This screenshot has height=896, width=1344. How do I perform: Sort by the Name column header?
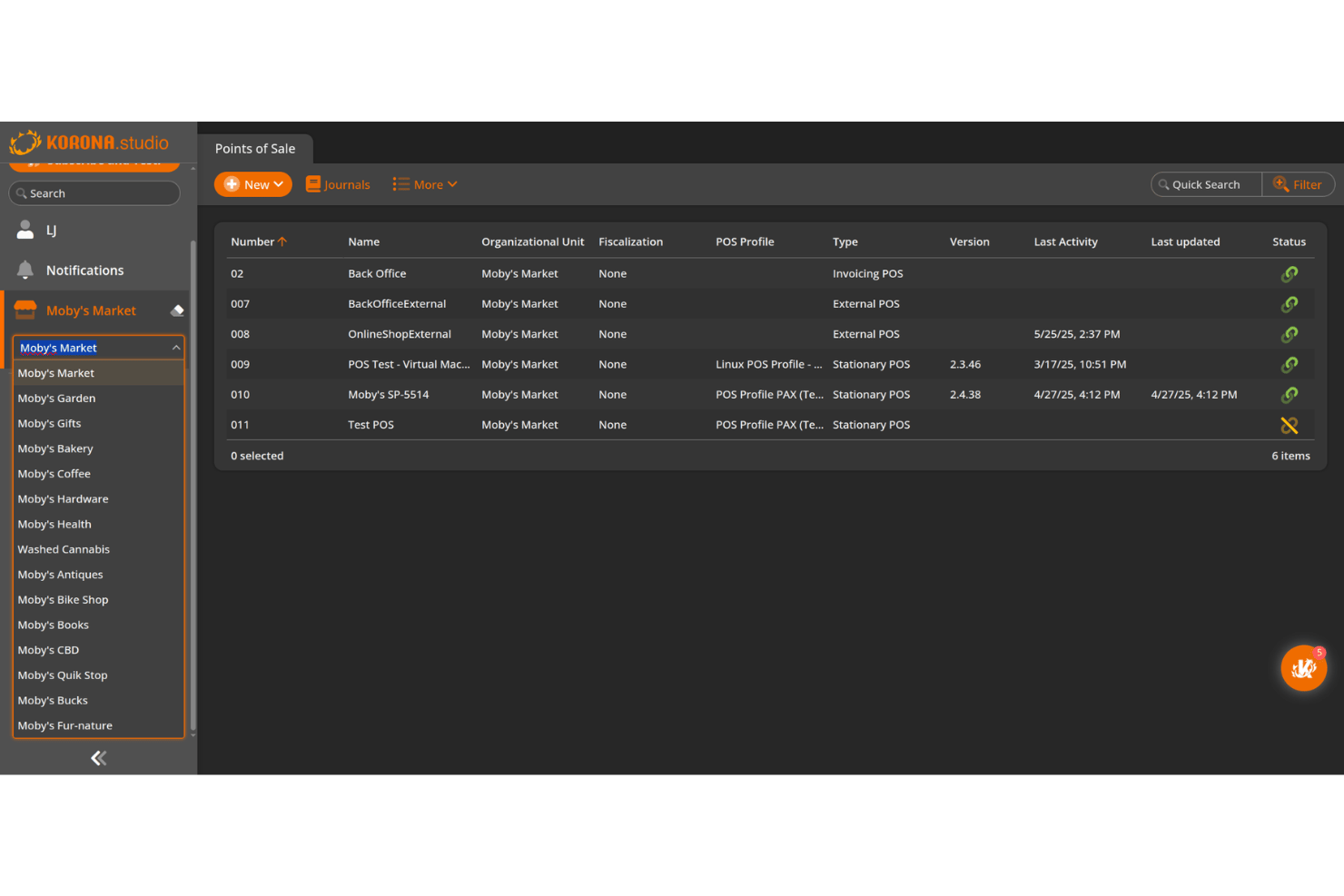coord(363,241)
